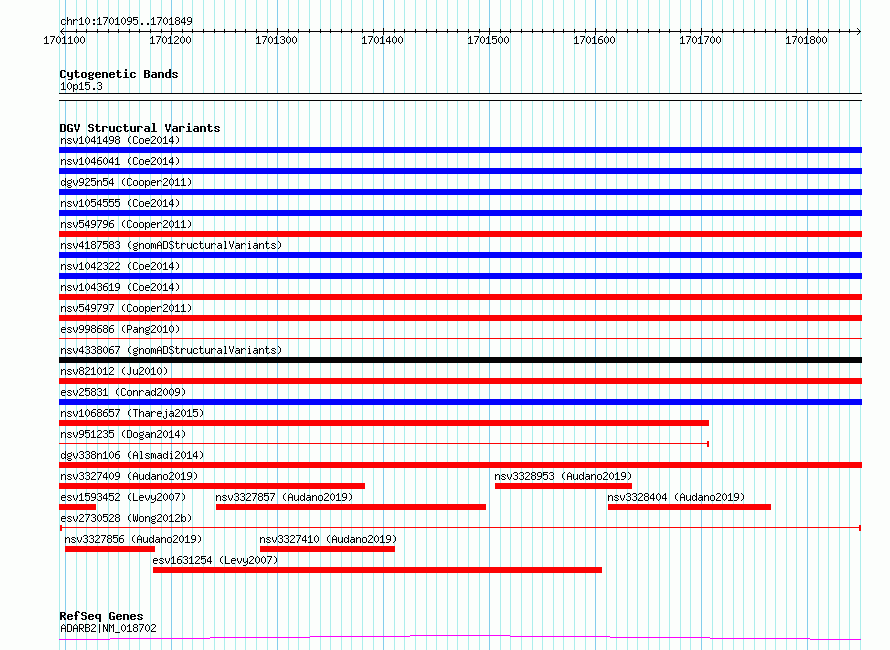The width and height of the screenshot is (890, 650).
Task: Open the esv1631254 (Levy2007) label
Action: [x=215, y=560]
